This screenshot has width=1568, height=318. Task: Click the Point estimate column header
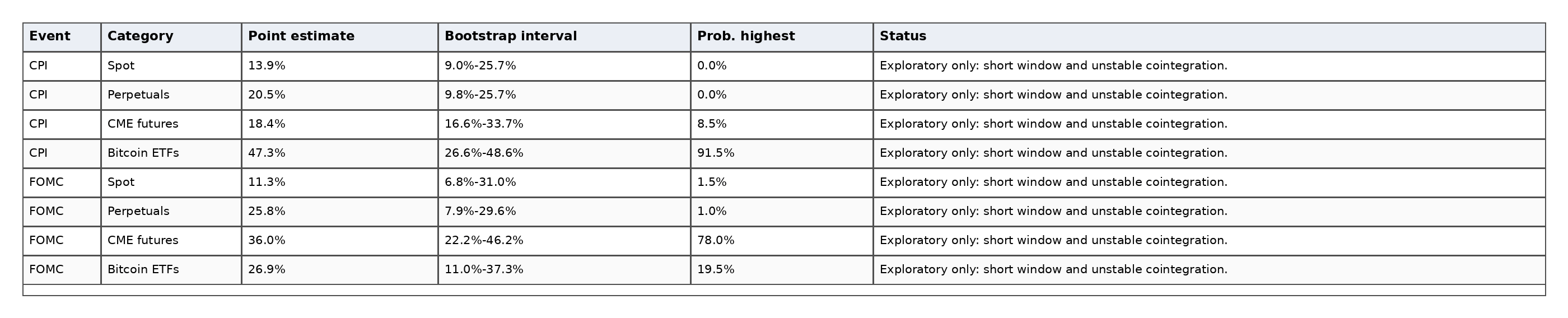pos(340,37)
